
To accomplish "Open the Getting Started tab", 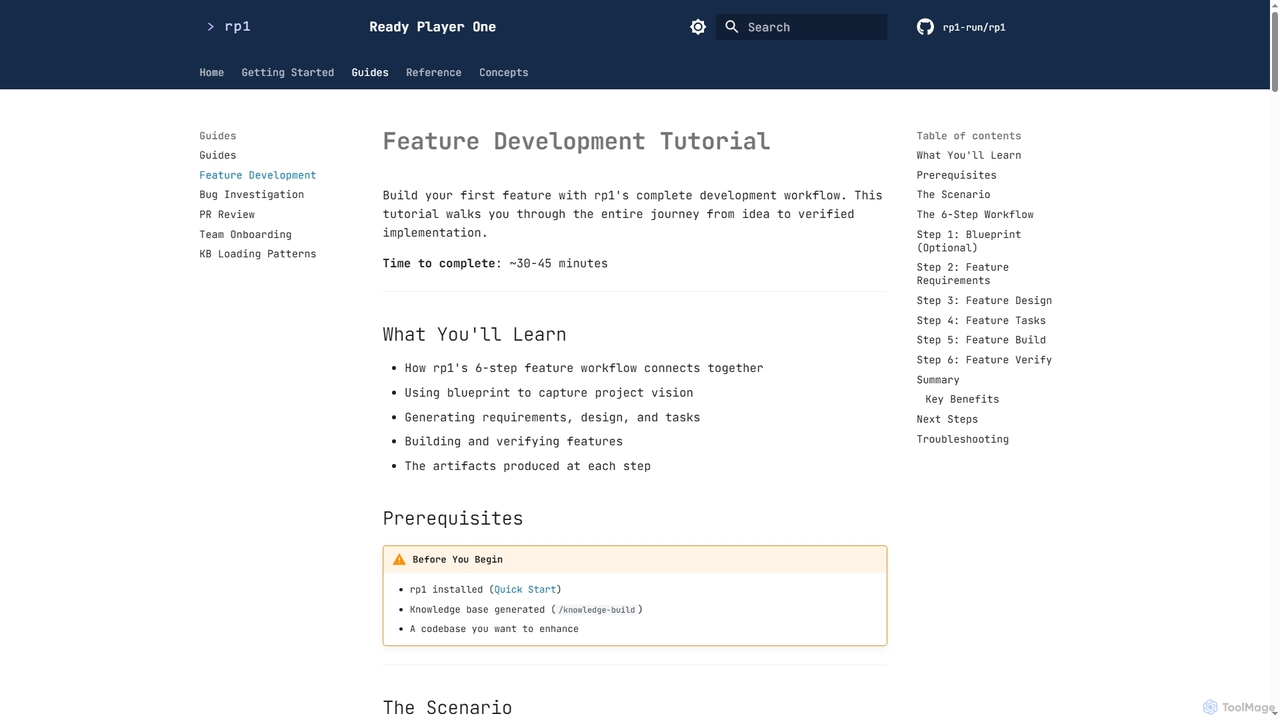I will coord(288,73).
